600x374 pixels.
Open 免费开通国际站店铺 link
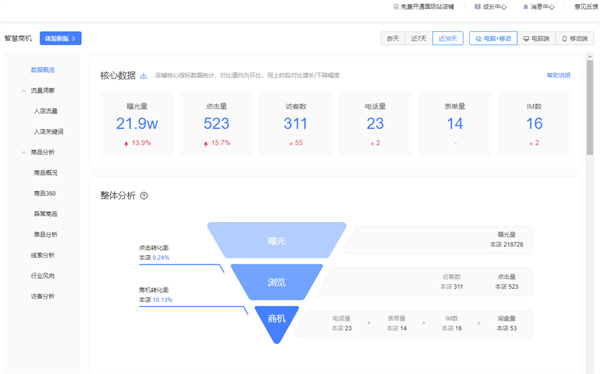pos(427,7)
